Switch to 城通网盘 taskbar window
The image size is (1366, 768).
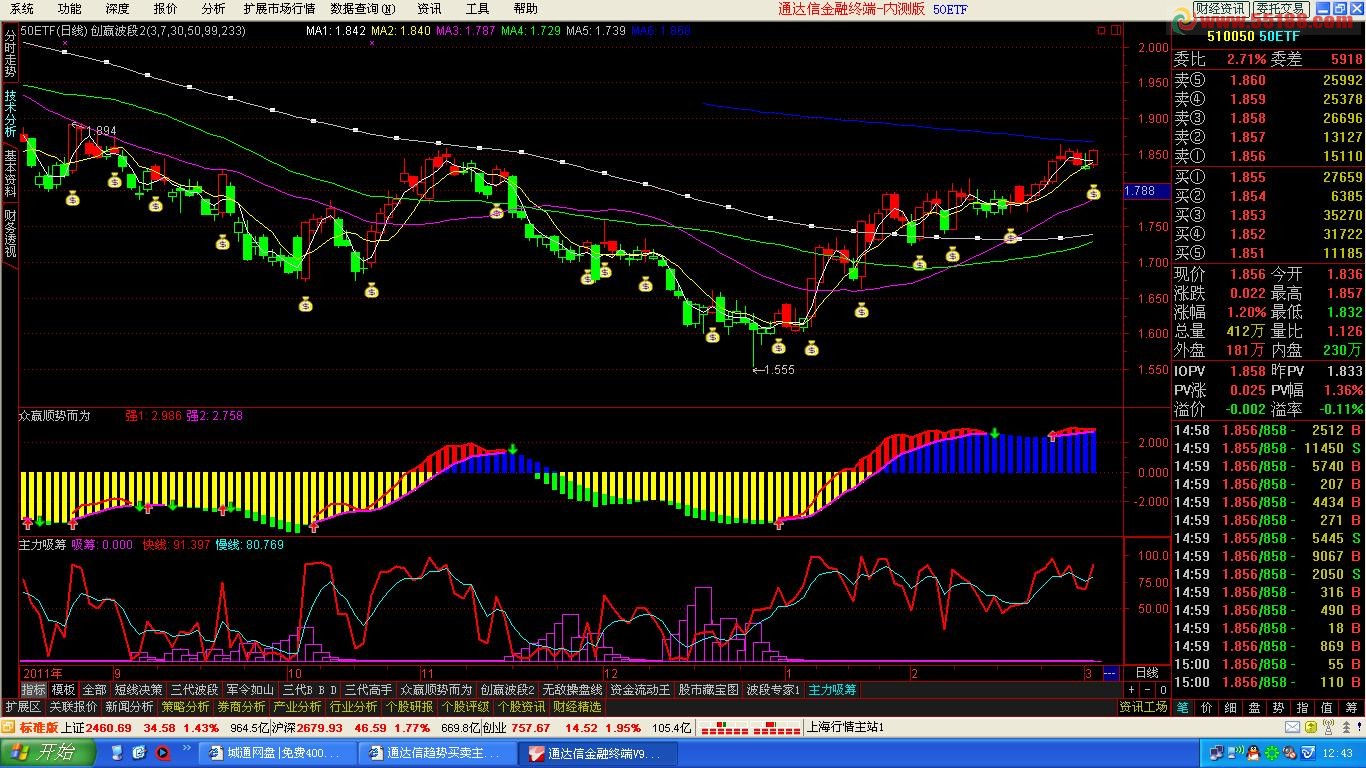click(277, 753)
